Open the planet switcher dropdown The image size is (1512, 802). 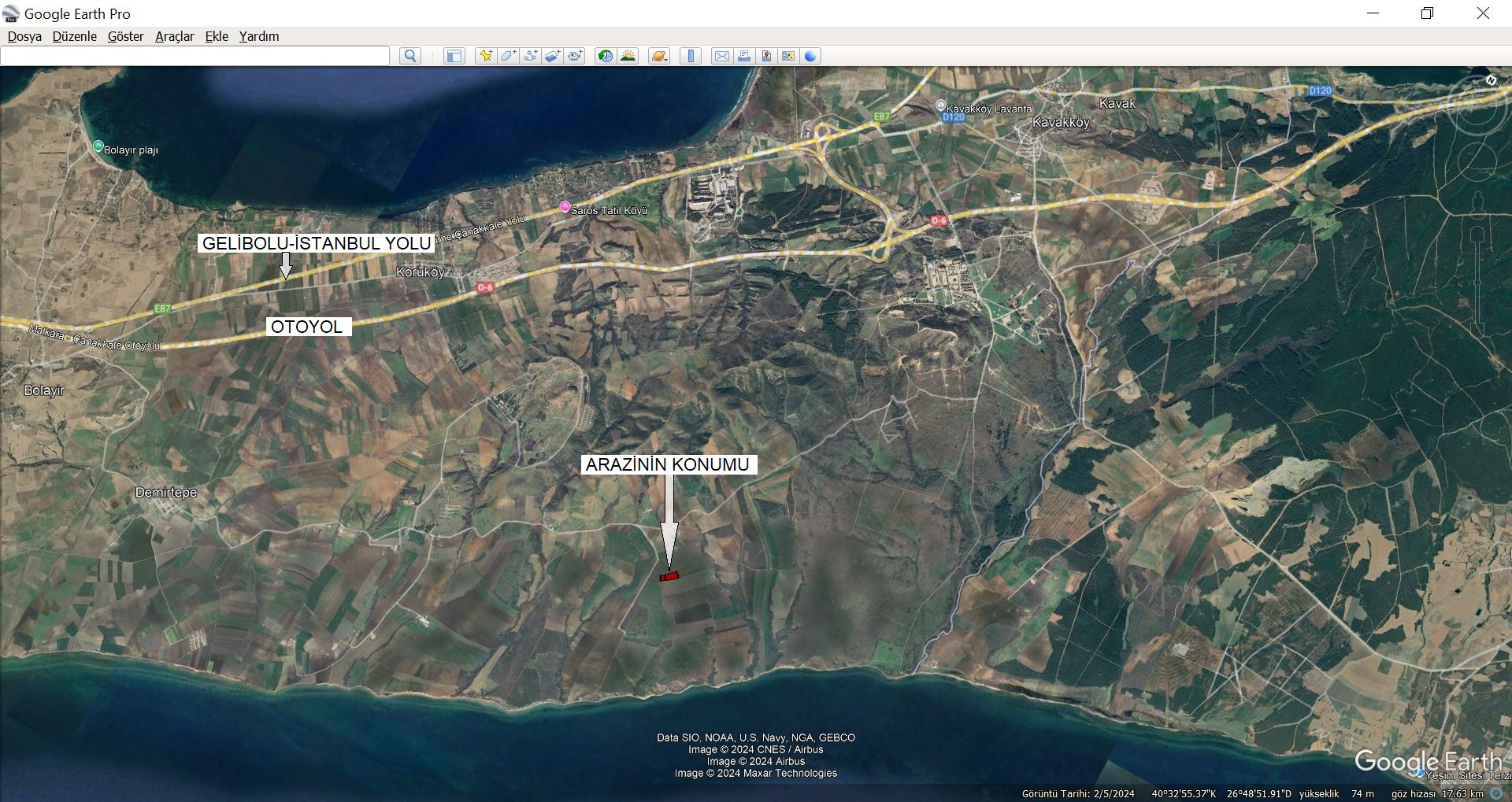(x=659, y=56)
